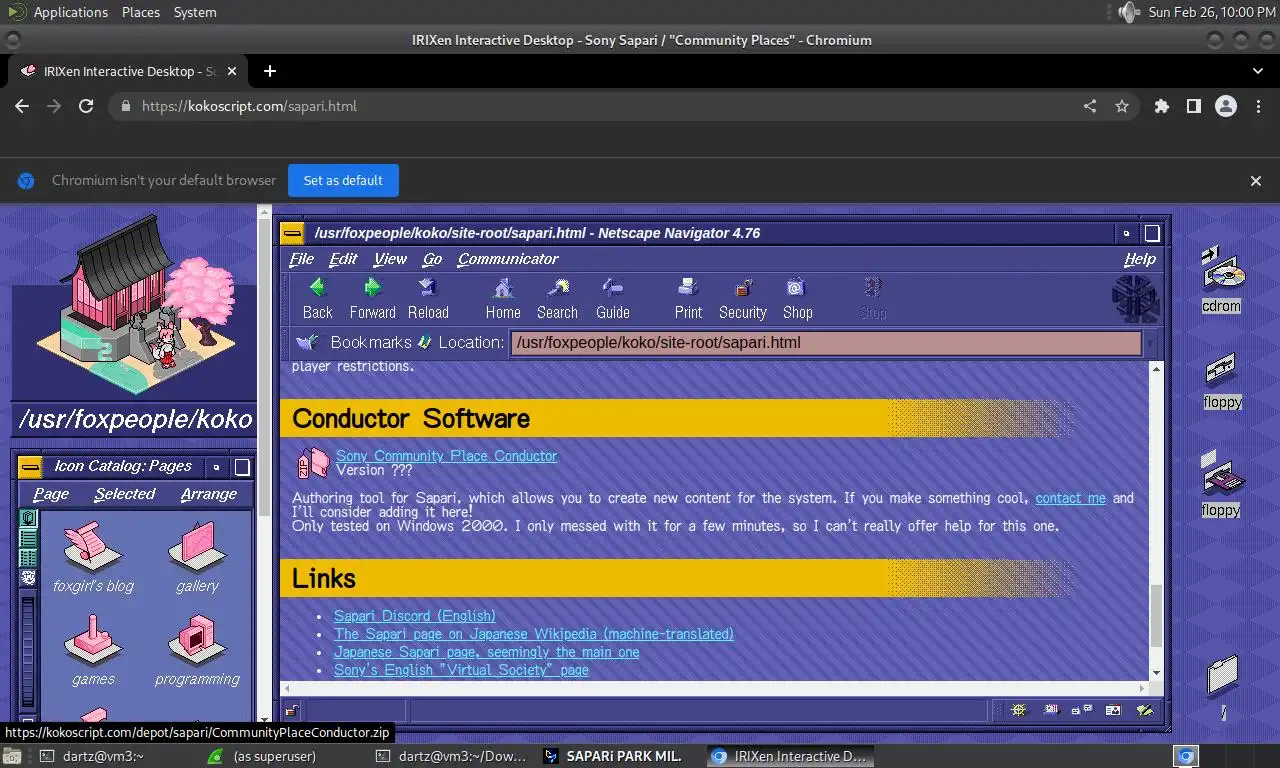Screen dimensions: 1280x768
Task: Open the games joystick icon
Action: [92, 640]
